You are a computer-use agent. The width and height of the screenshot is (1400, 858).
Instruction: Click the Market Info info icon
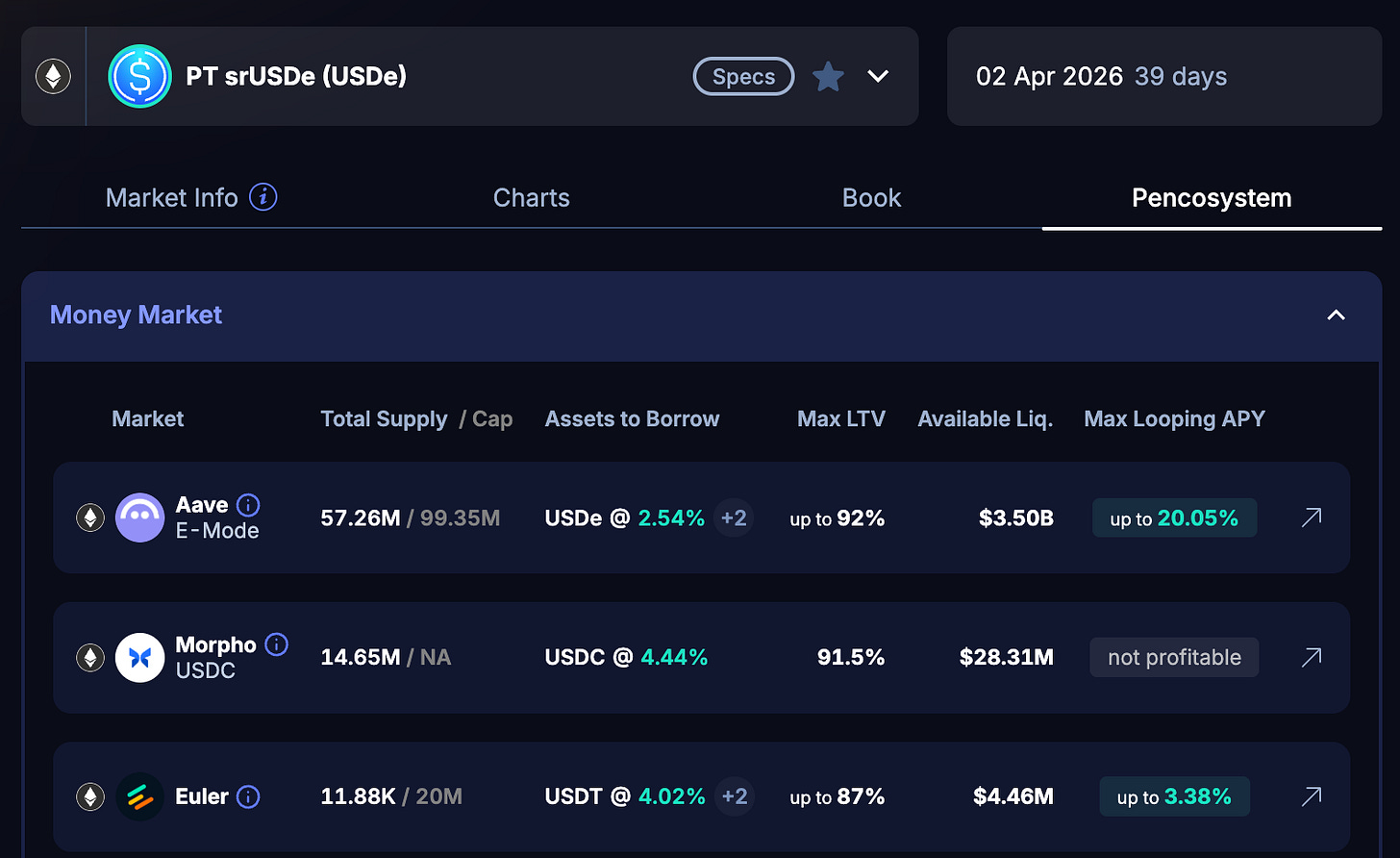(263, 197)
